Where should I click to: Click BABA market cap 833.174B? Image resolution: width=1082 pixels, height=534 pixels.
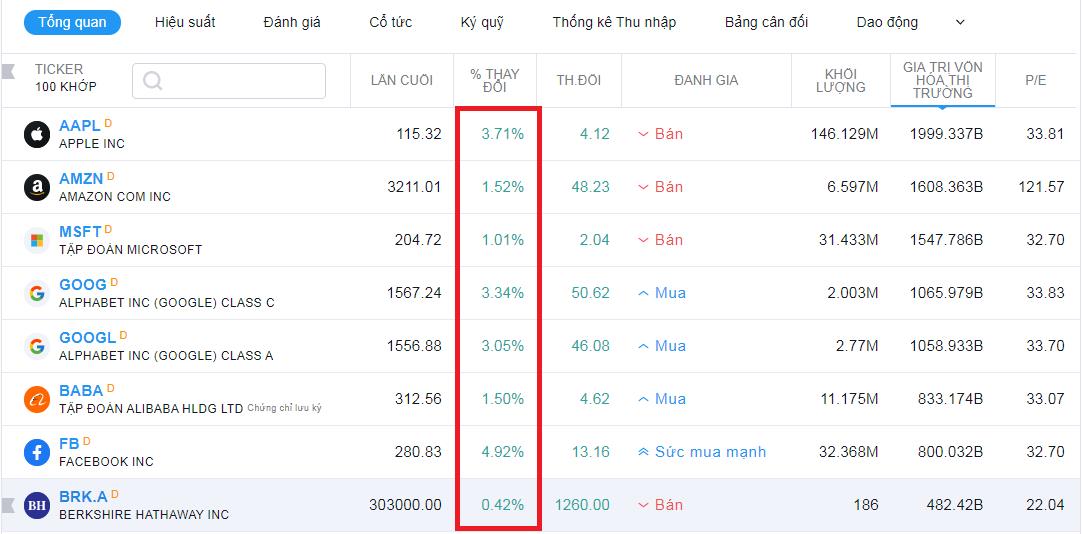pyautogui.click(x=950, y=399)
